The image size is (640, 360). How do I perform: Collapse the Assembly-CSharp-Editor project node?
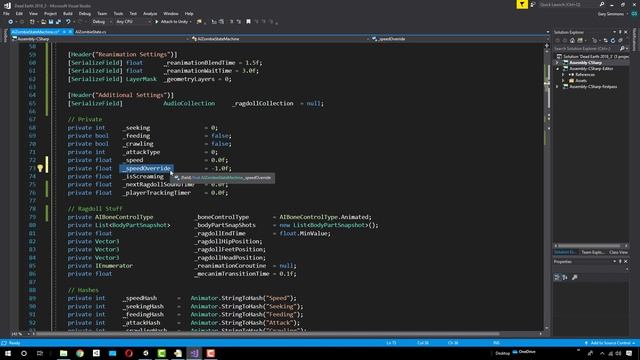pyautogui.click(x=557, y=69)
